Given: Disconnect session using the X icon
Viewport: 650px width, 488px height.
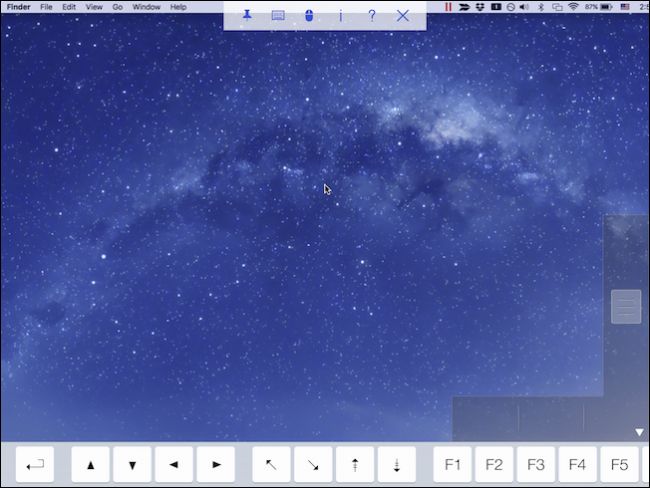Looking at the screenshot, I should (x=402, y=15).
